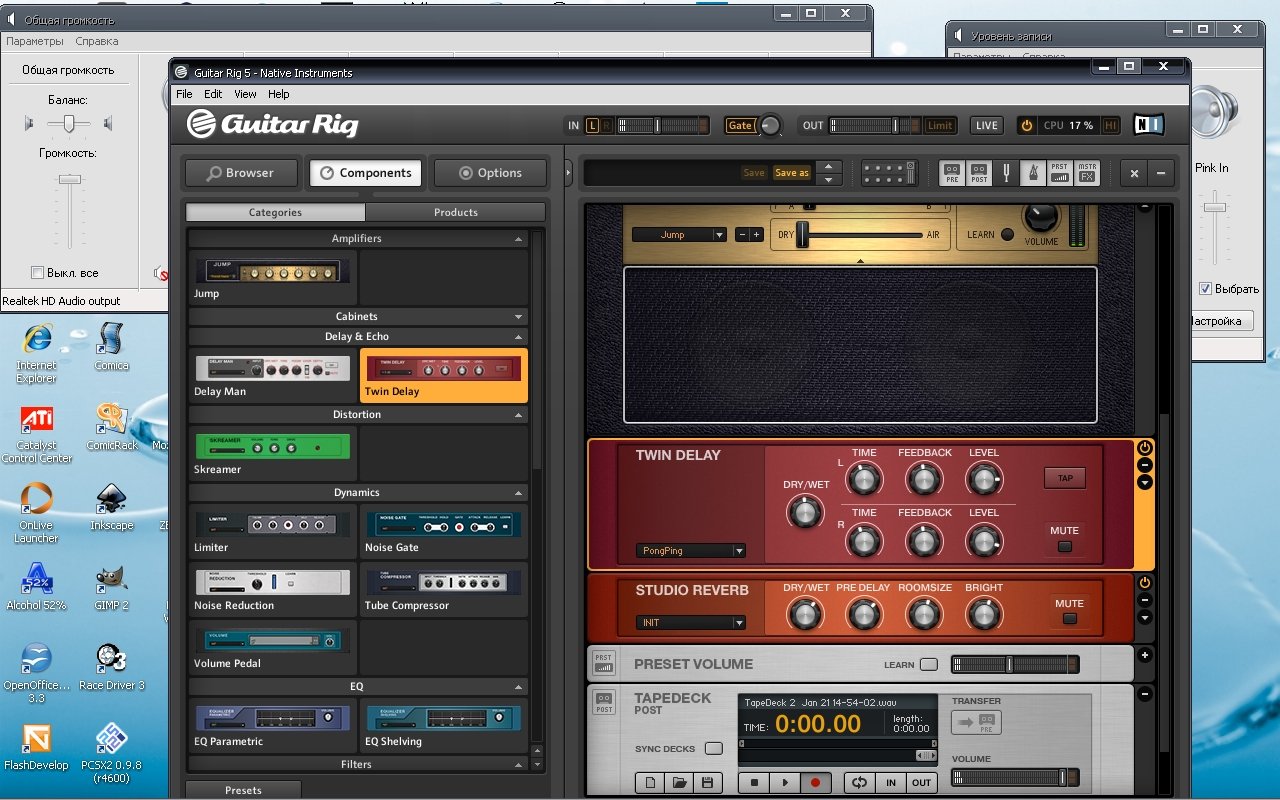Screen dimensions: 1280x800
Task: Play the tapedeck recording
Action: point(785,783)
